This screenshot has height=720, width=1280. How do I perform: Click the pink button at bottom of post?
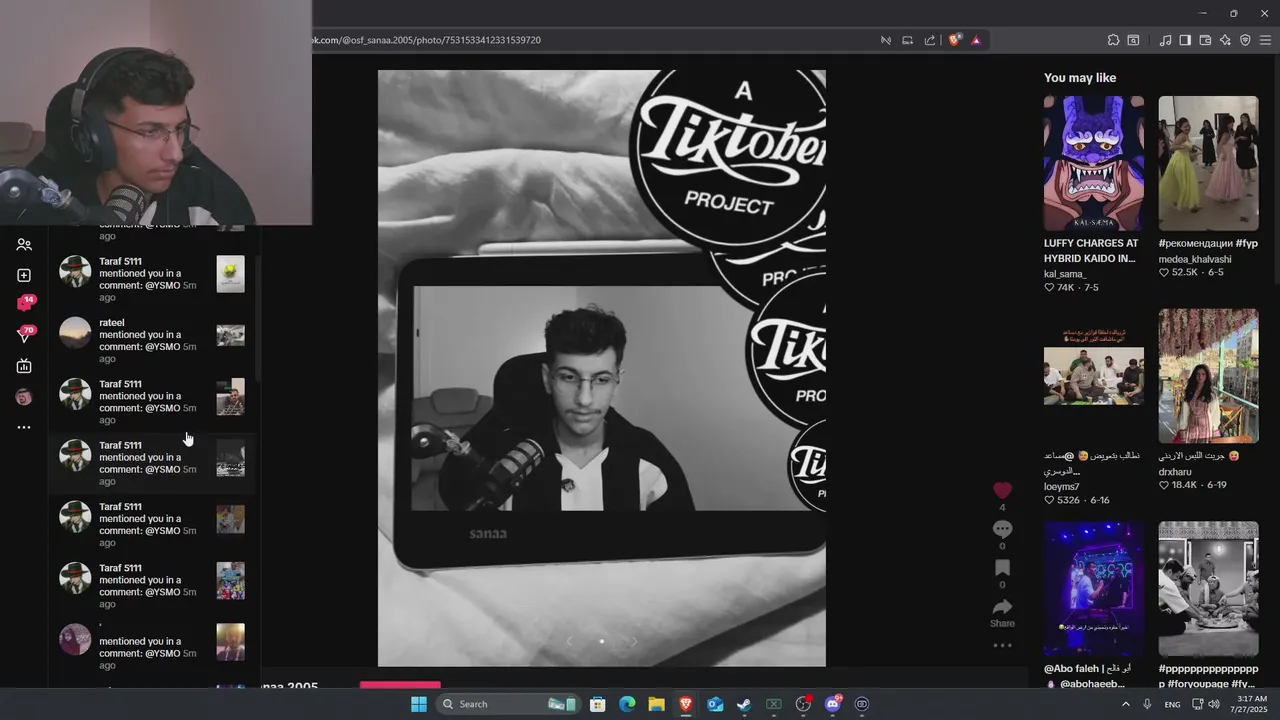tap(400, 685)
